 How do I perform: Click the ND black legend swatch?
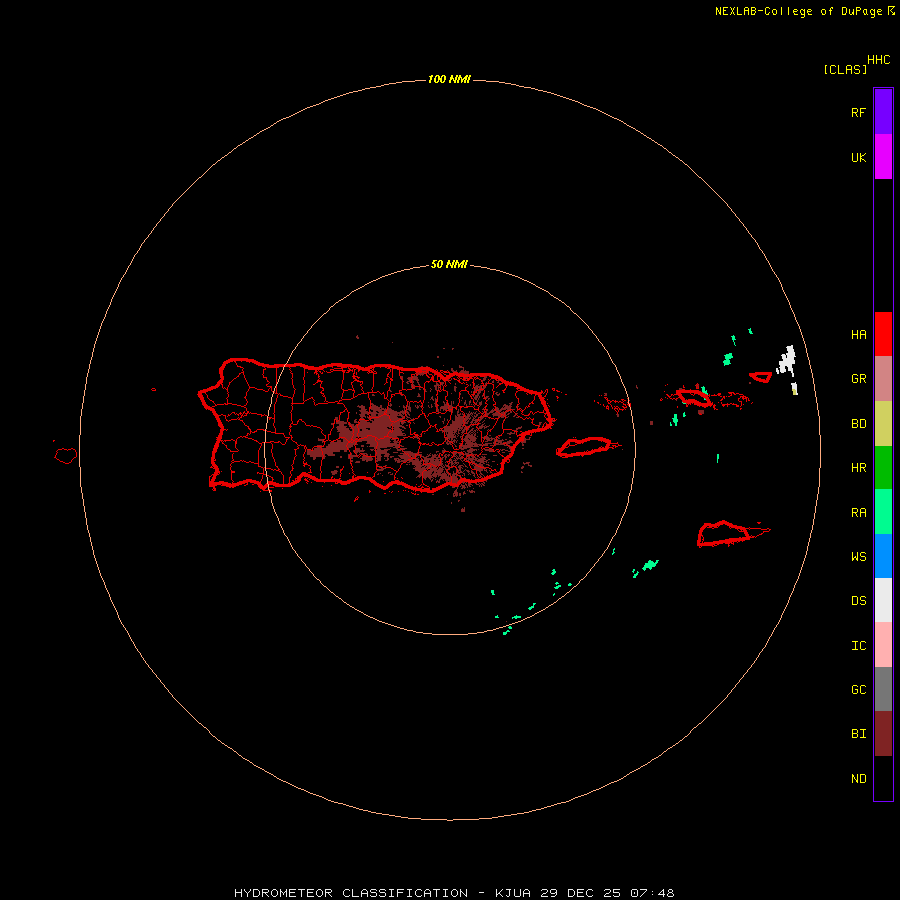[883, 778]
